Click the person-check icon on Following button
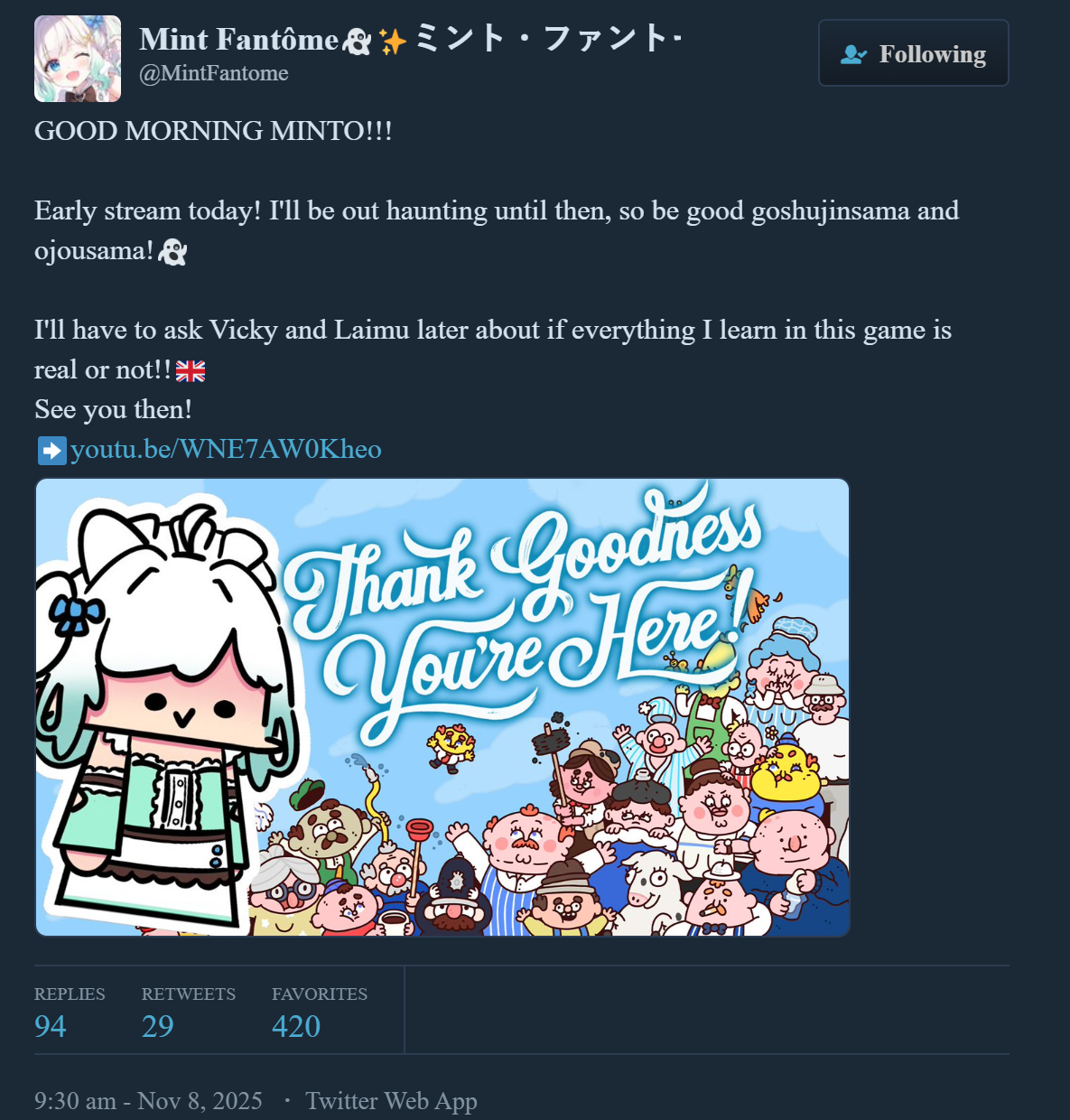Image resolution: width=1070 pixels, height=1120 pixels. click(853, 54)
